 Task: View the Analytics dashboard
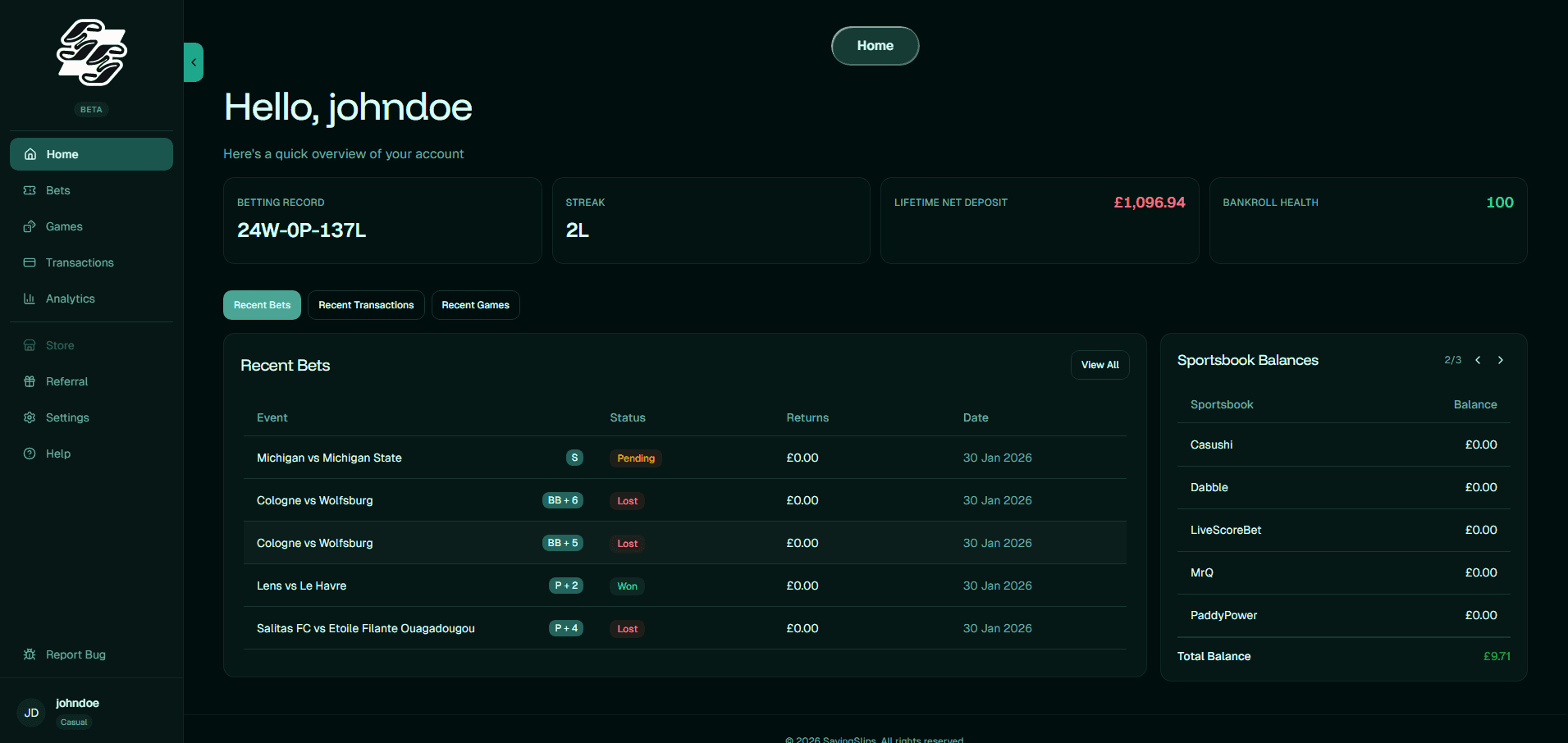pos(70,298)
